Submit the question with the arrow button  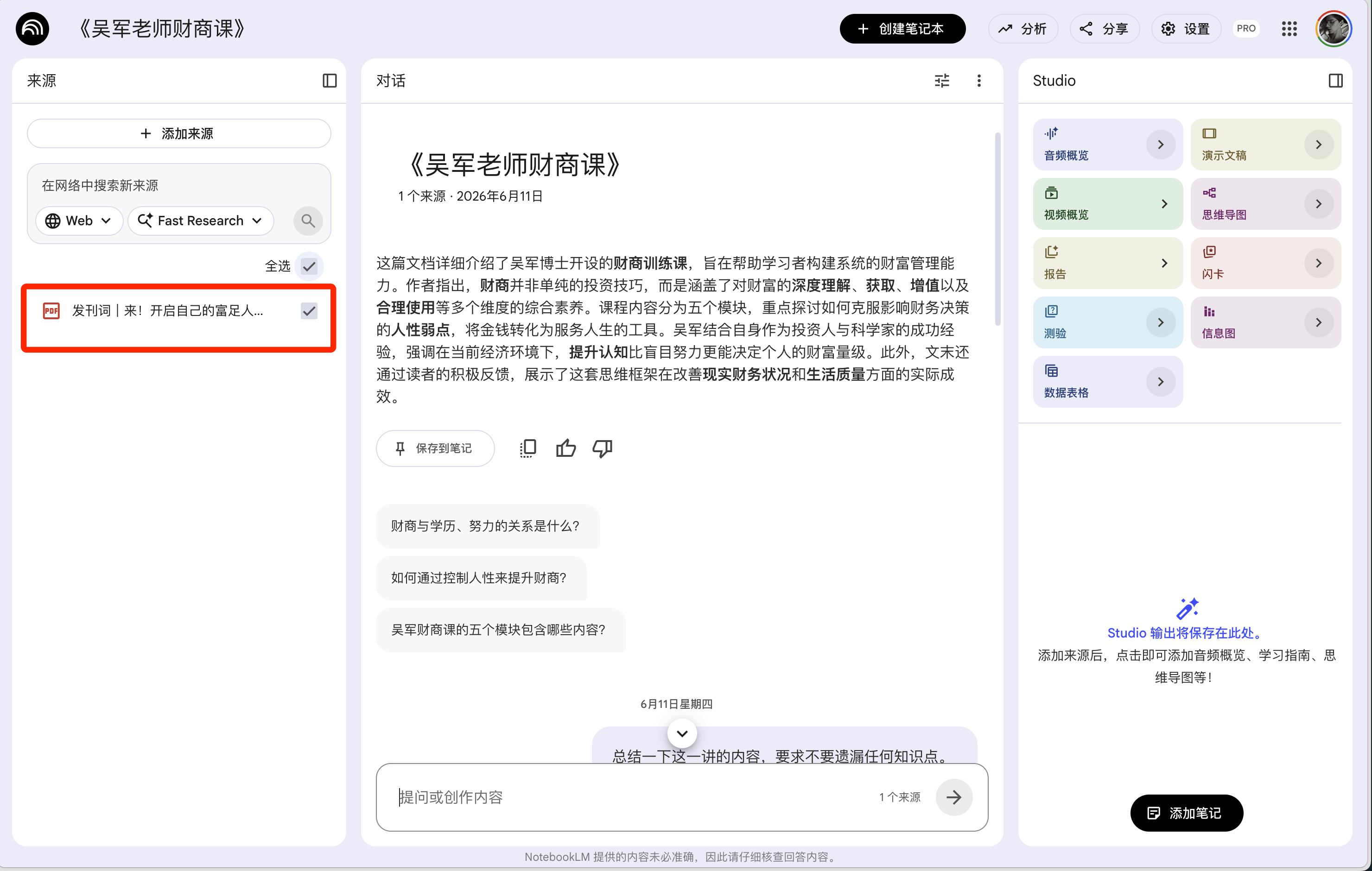(x=953, y=797)
